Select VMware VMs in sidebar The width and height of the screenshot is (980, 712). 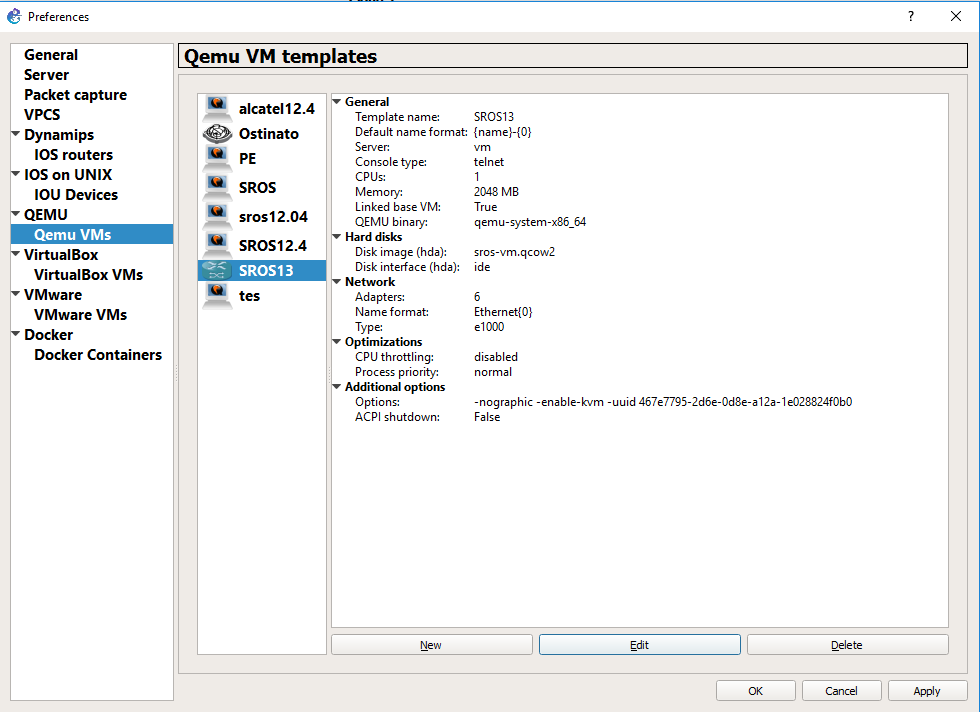(x=80, y=314)
